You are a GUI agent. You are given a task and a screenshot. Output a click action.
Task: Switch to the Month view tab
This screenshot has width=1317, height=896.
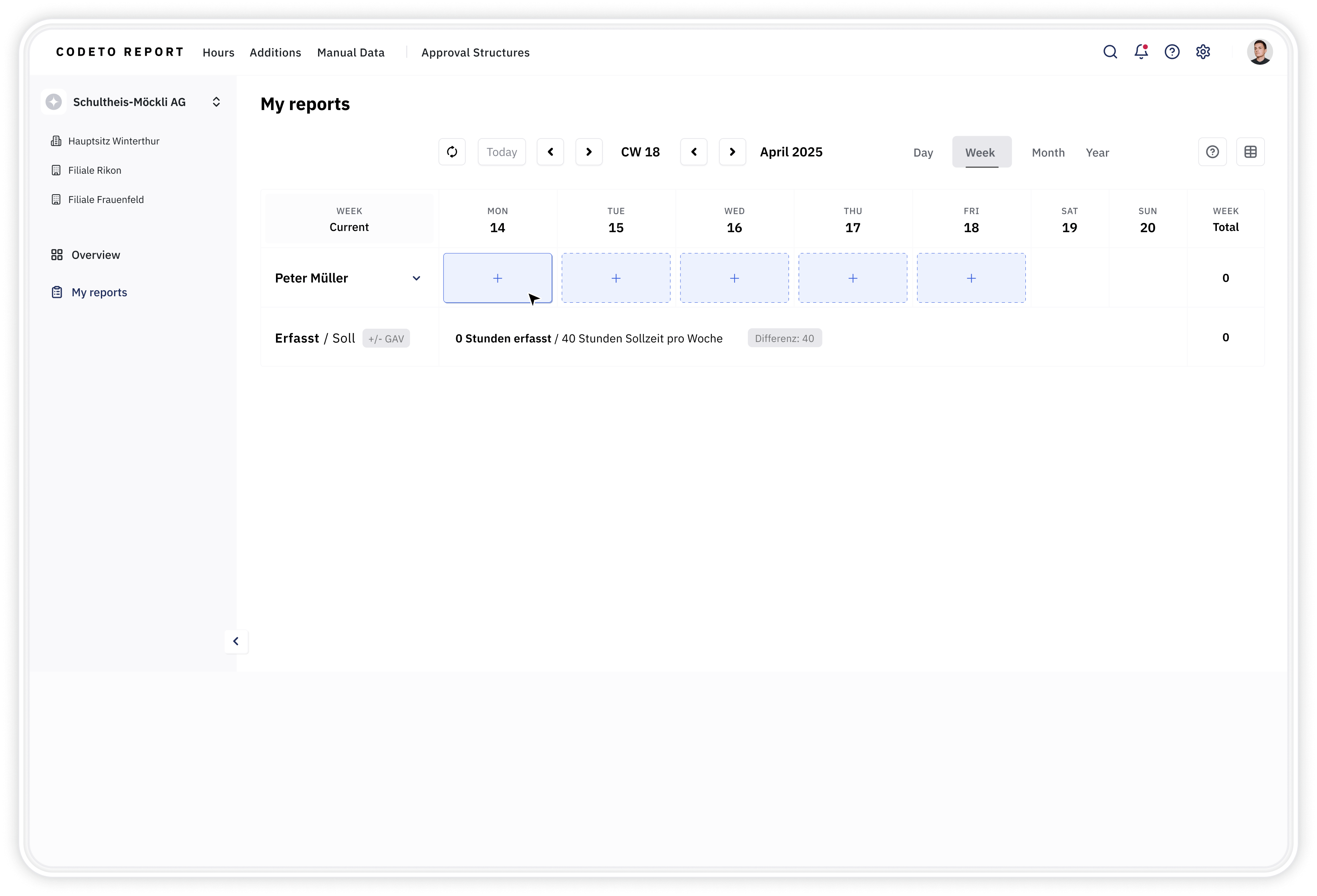[x=1048, y=153]
